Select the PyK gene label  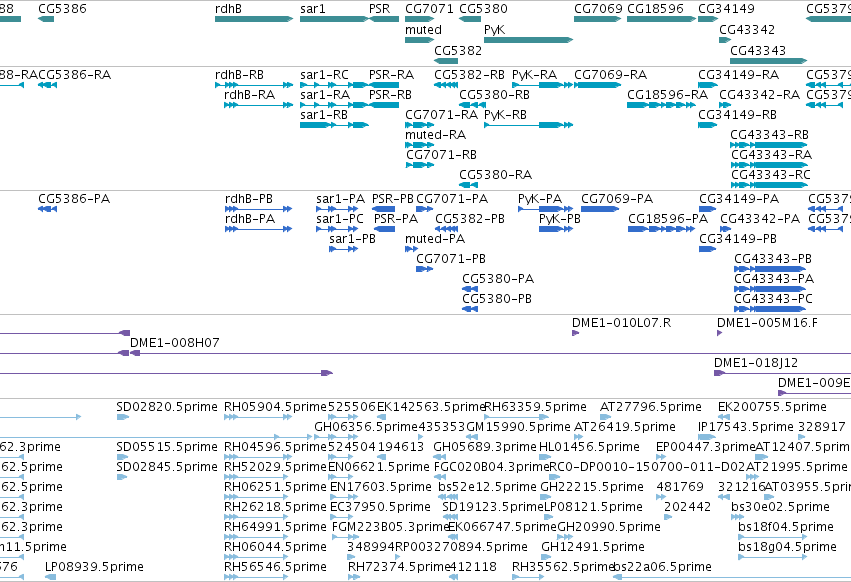pos(494,30)
